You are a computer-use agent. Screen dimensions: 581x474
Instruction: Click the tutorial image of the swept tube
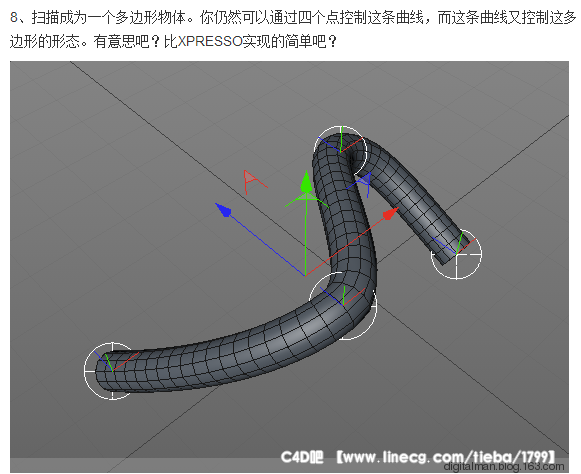tap(289, 267)
